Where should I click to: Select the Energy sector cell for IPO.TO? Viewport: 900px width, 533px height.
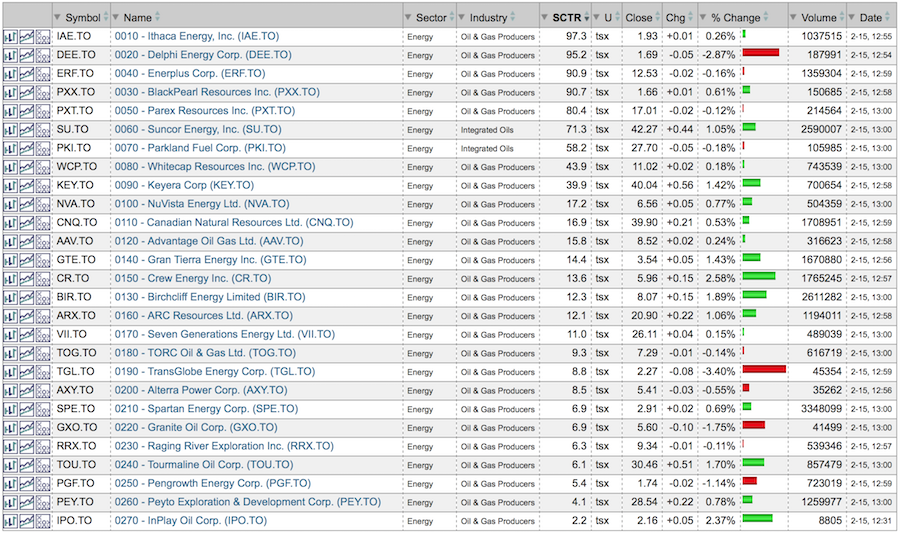[x=420, y=522]
